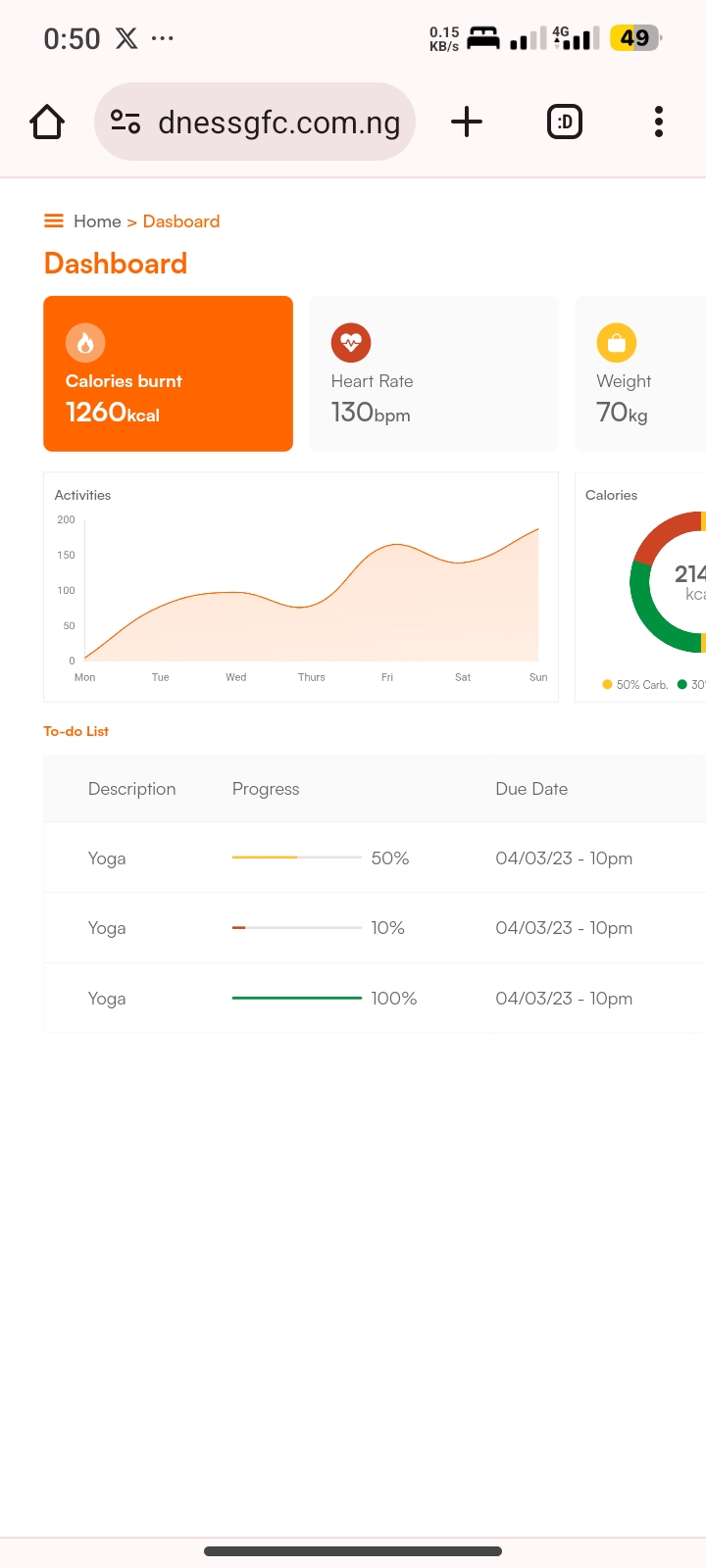Tap the browser home icon

point(47,122)
